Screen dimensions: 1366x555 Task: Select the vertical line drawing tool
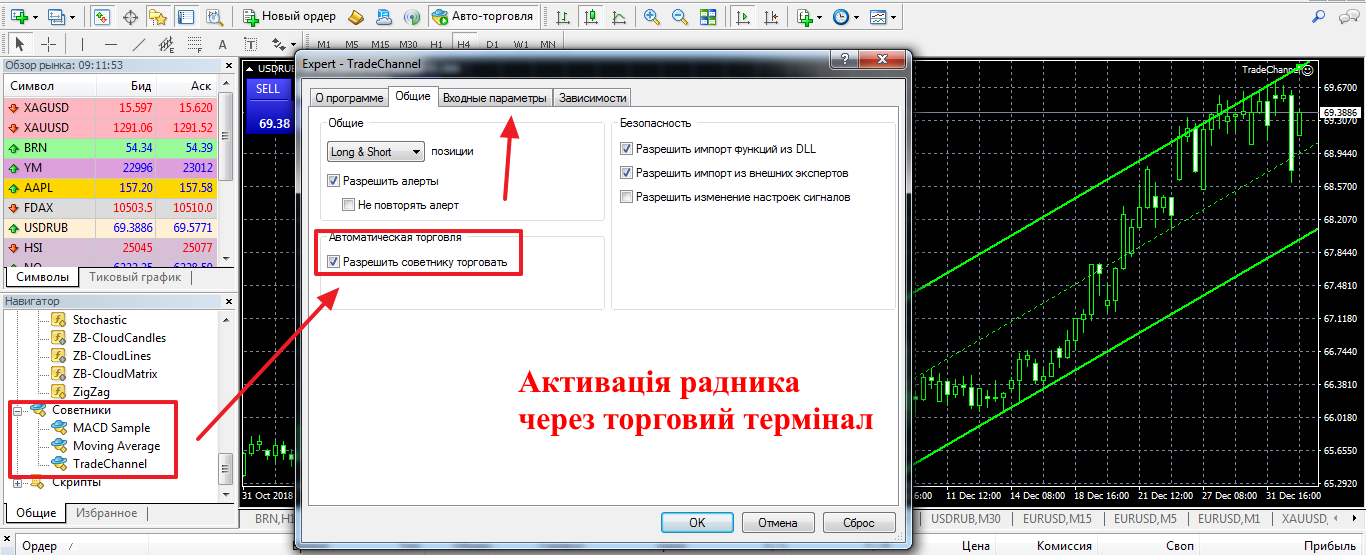pyautogui.click(x=82, y=44)
